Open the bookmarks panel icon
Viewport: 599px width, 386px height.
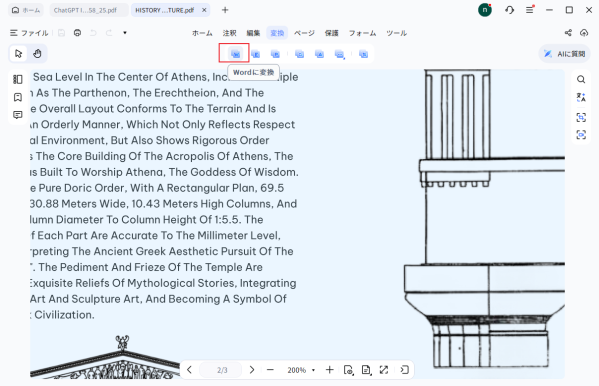[18, 97]
